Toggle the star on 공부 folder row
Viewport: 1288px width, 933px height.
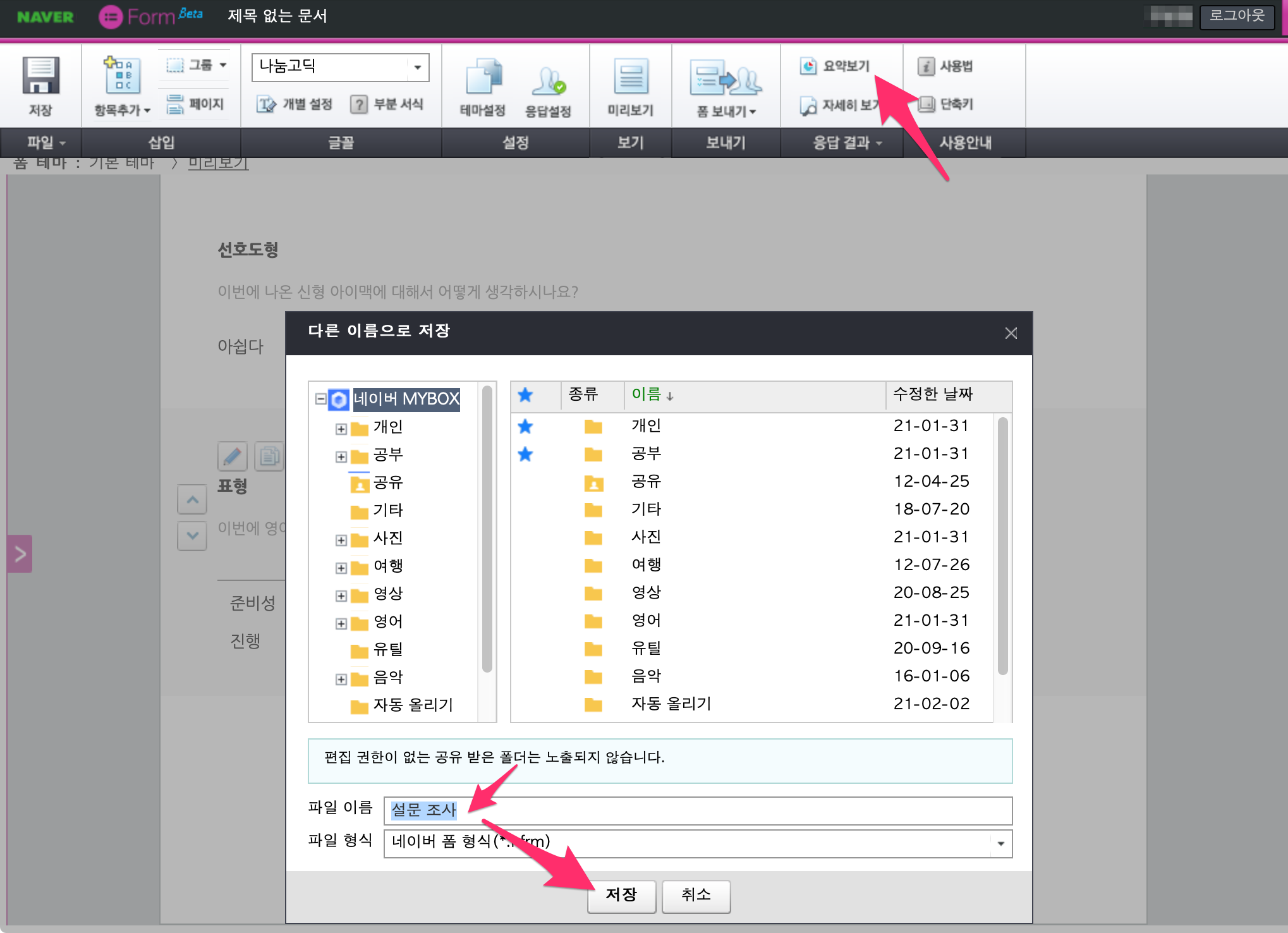tap(525, 454)
